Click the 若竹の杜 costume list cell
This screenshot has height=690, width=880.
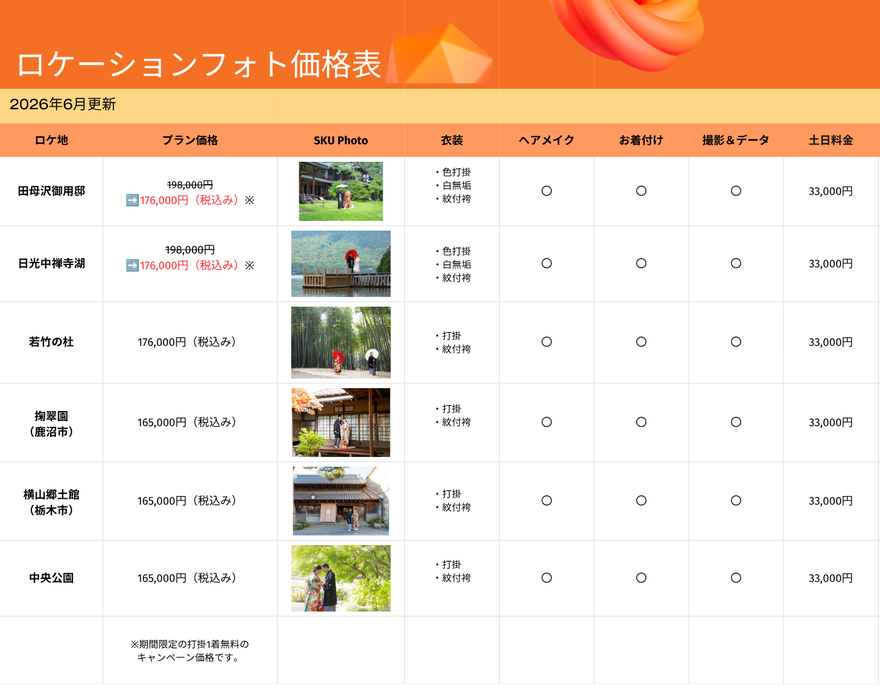coord(452,342)
